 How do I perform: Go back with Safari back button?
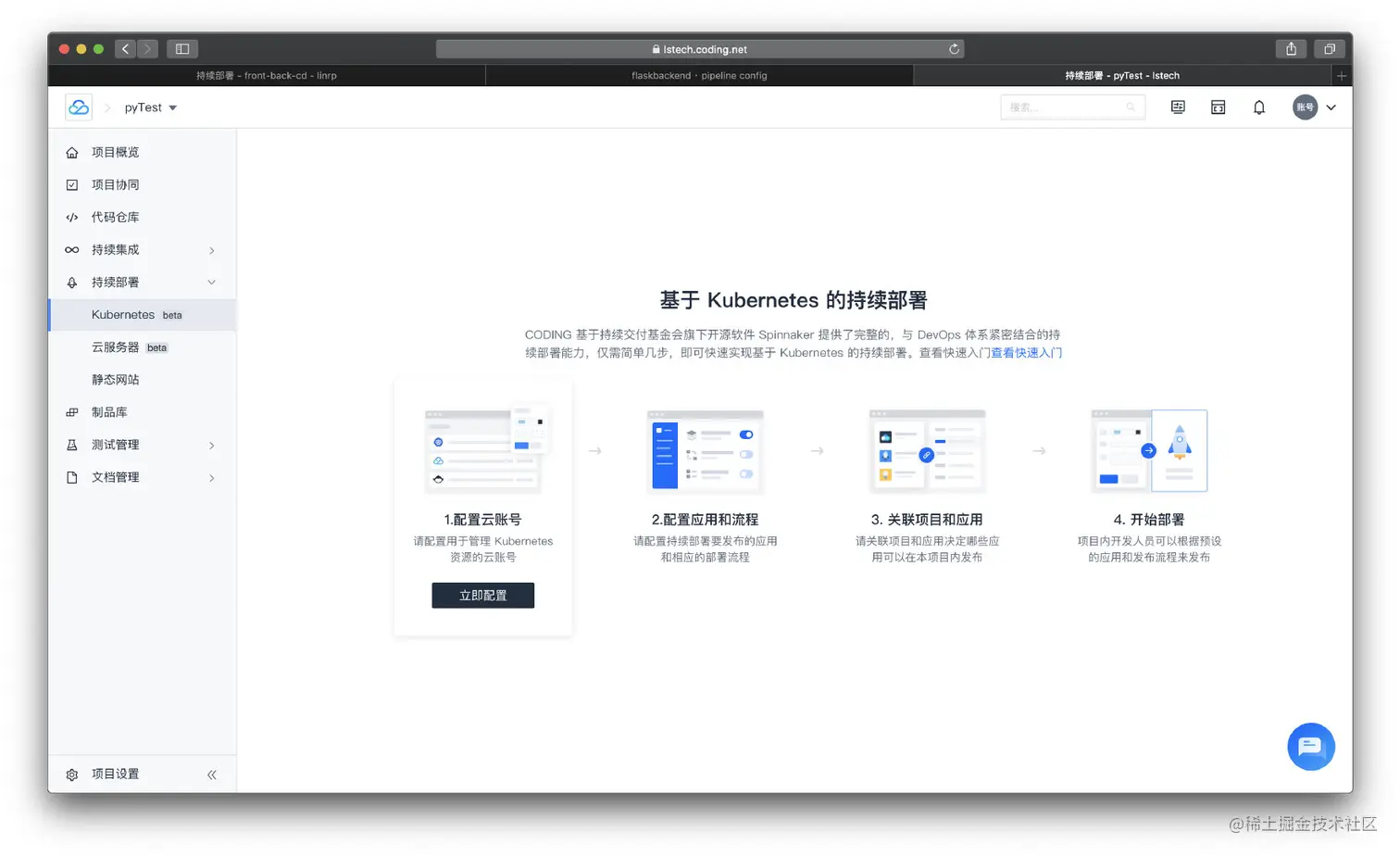pyautogui.click(x=126, y=49)
